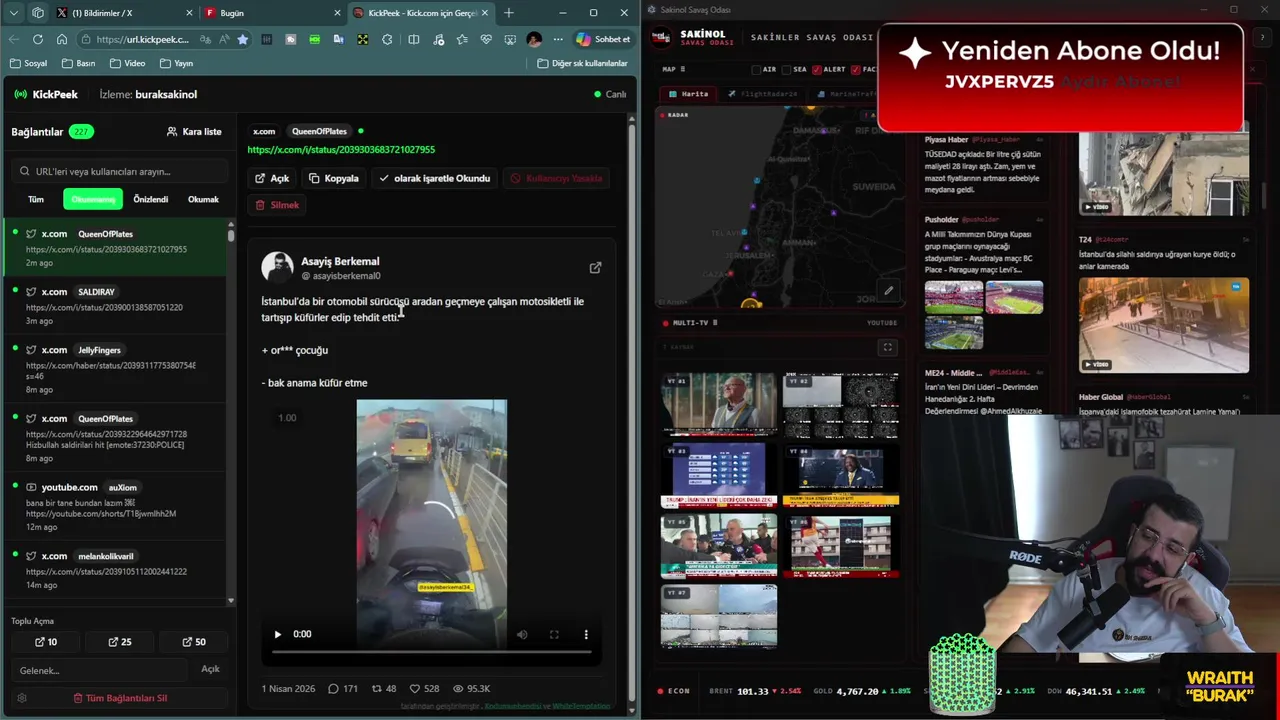The height and width of the screenshot is (720, 1280).
Task: Open Kara liste in KickPeek
Action: (194, 131)
